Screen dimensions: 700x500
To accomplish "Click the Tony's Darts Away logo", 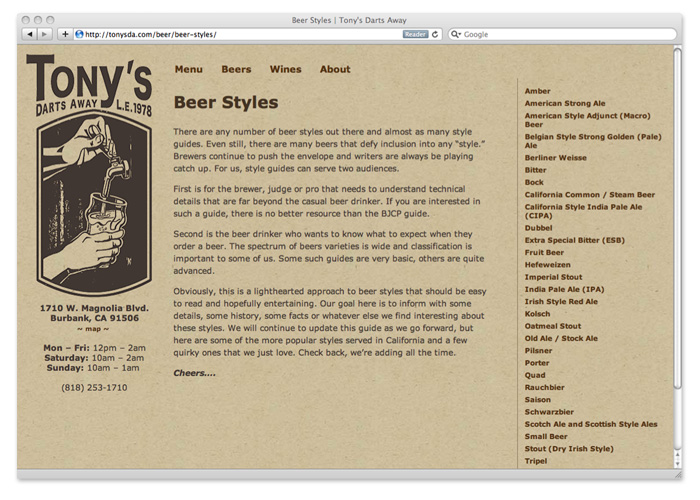I will pos(89,85).
